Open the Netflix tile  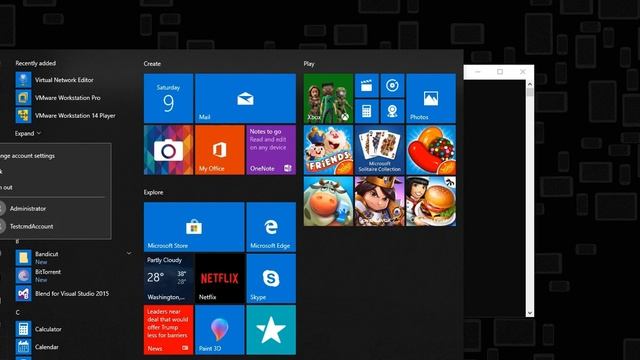coord(220,278)
